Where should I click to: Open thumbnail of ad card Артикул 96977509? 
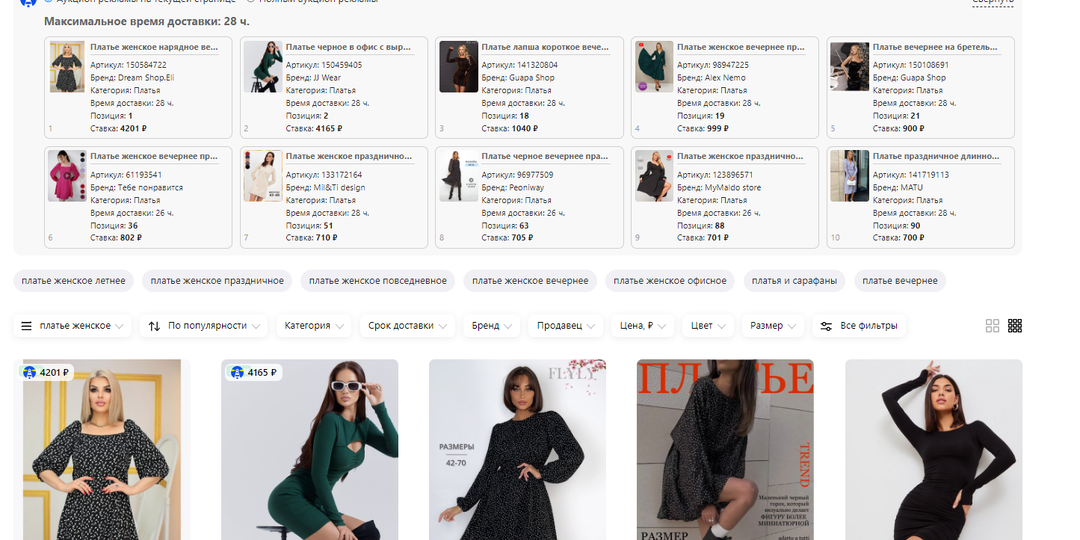(459, 176)
